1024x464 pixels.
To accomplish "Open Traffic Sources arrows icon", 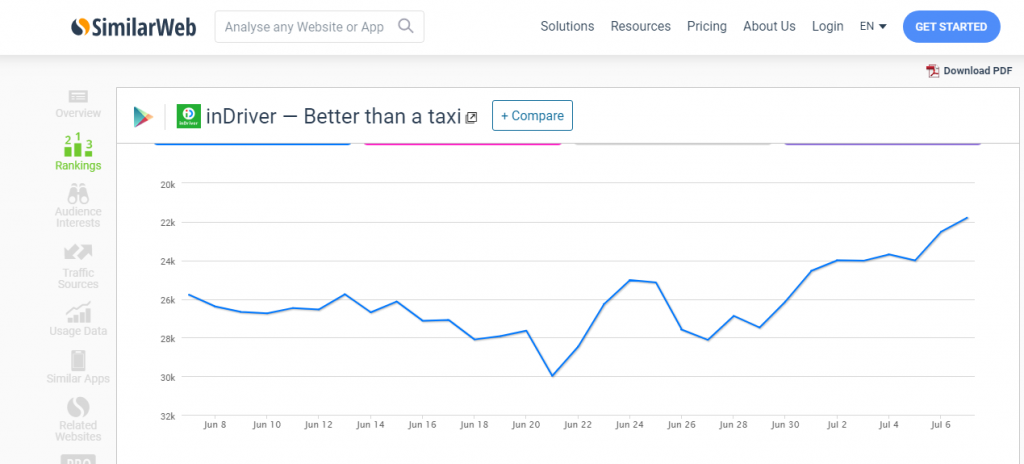I will (78, 253).
